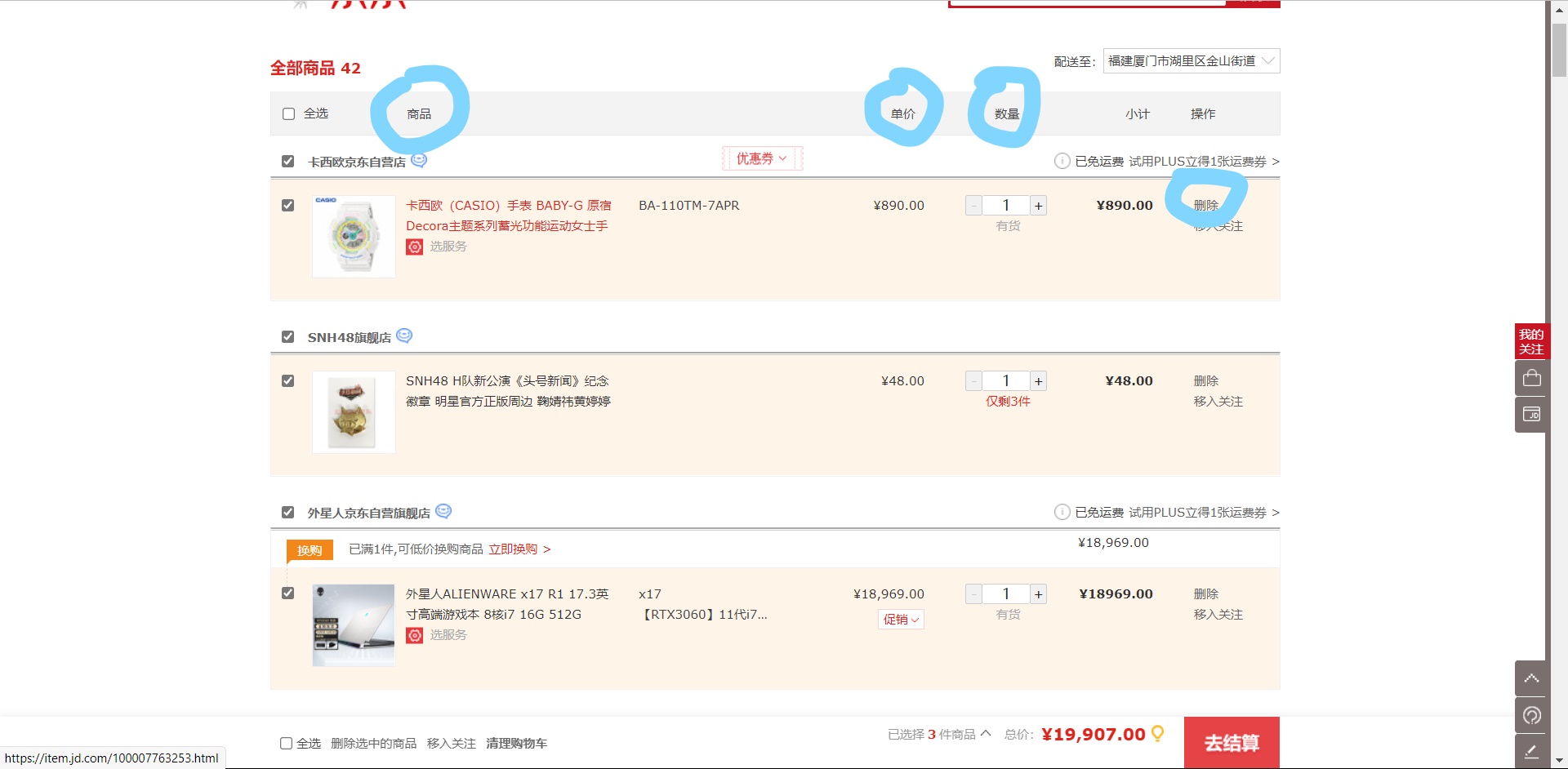This screenshot has width=1568, height=769.
Task: Click 外星人京东自营旗舰店 shop name
Action: point(368,513)
